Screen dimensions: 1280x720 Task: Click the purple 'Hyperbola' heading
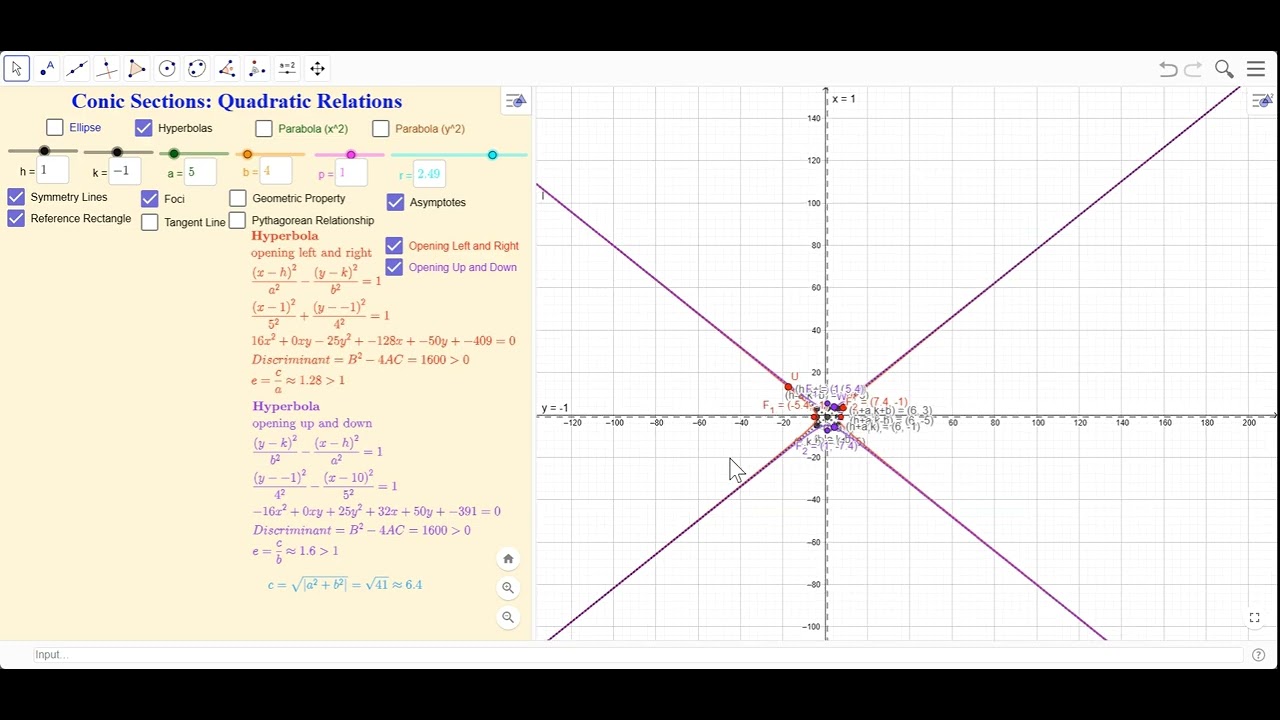tap(286, 406)
